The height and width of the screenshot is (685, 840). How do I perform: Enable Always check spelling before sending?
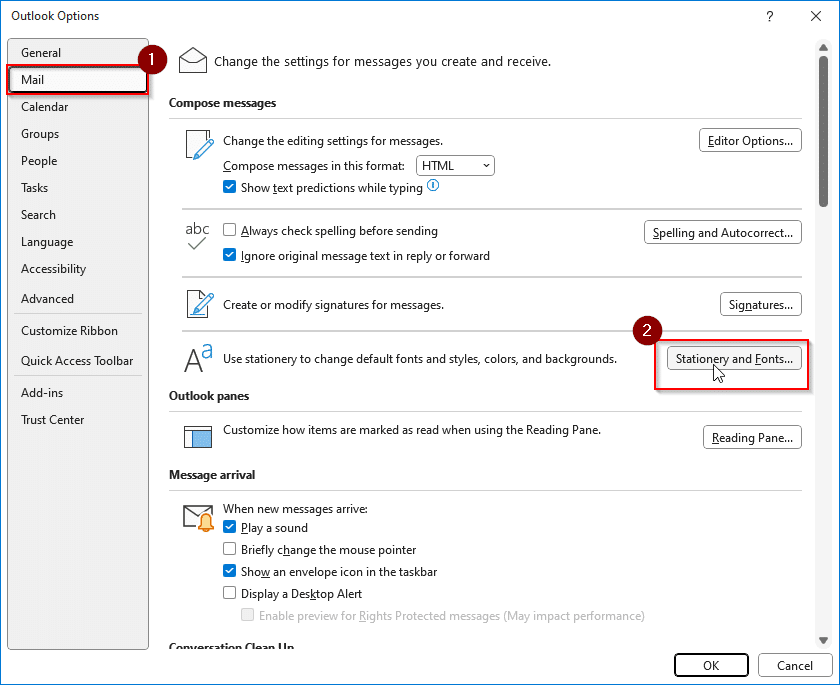coord(229,230)
